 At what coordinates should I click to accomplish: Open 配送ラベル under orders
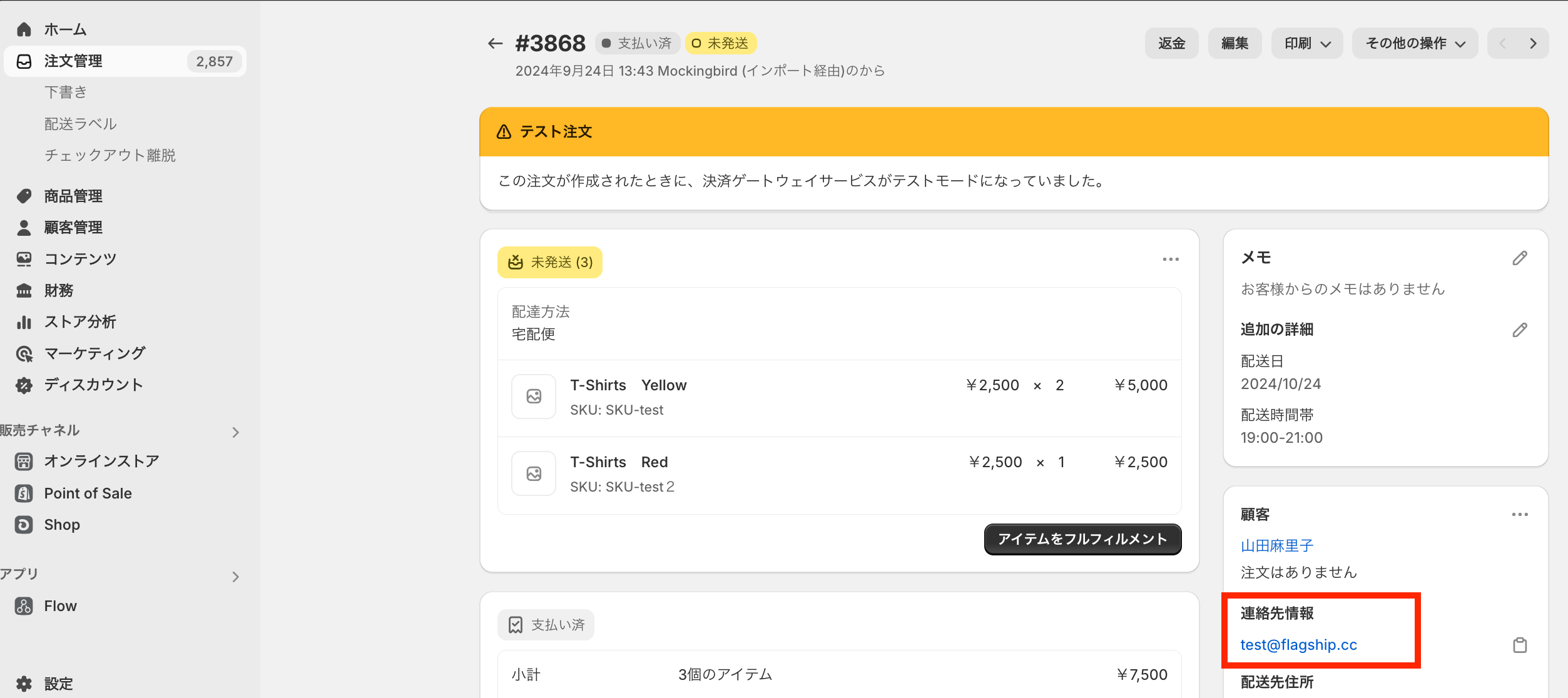81,124
